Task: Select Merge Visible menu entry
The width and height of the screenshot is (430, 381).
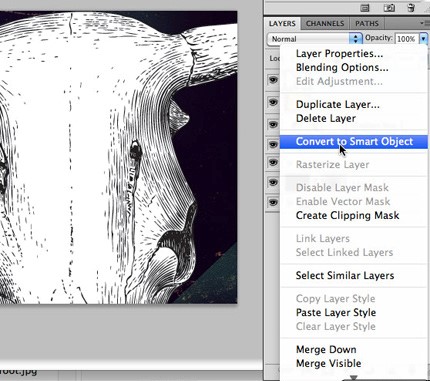Action: tap(354, 363)
